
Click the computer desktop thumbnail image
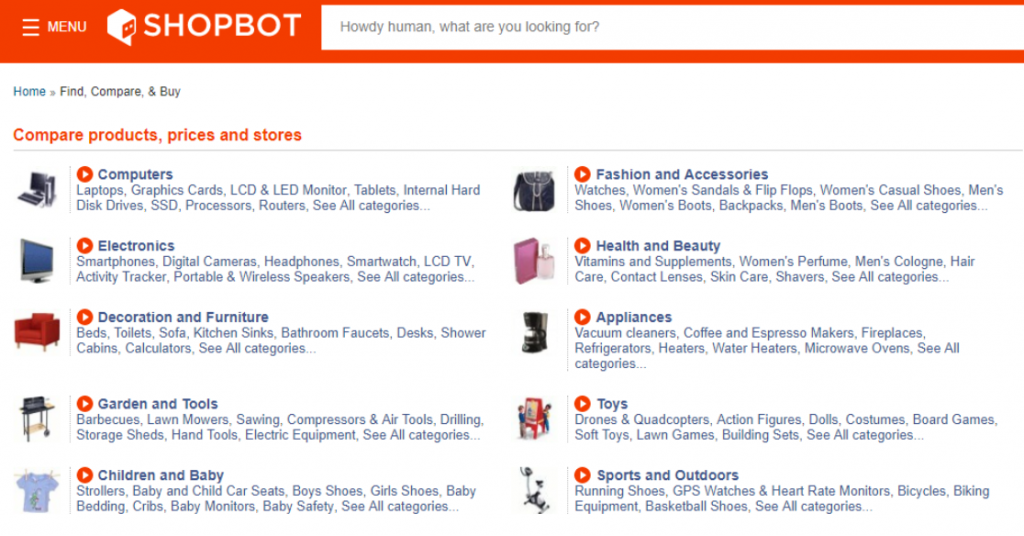click(37, 189)
